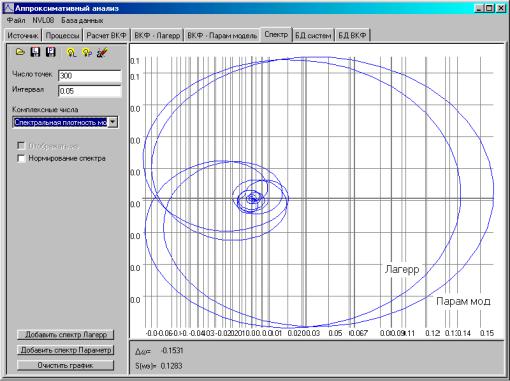
Task: Open the Файл menu
Action: click(x=16, y=20)
